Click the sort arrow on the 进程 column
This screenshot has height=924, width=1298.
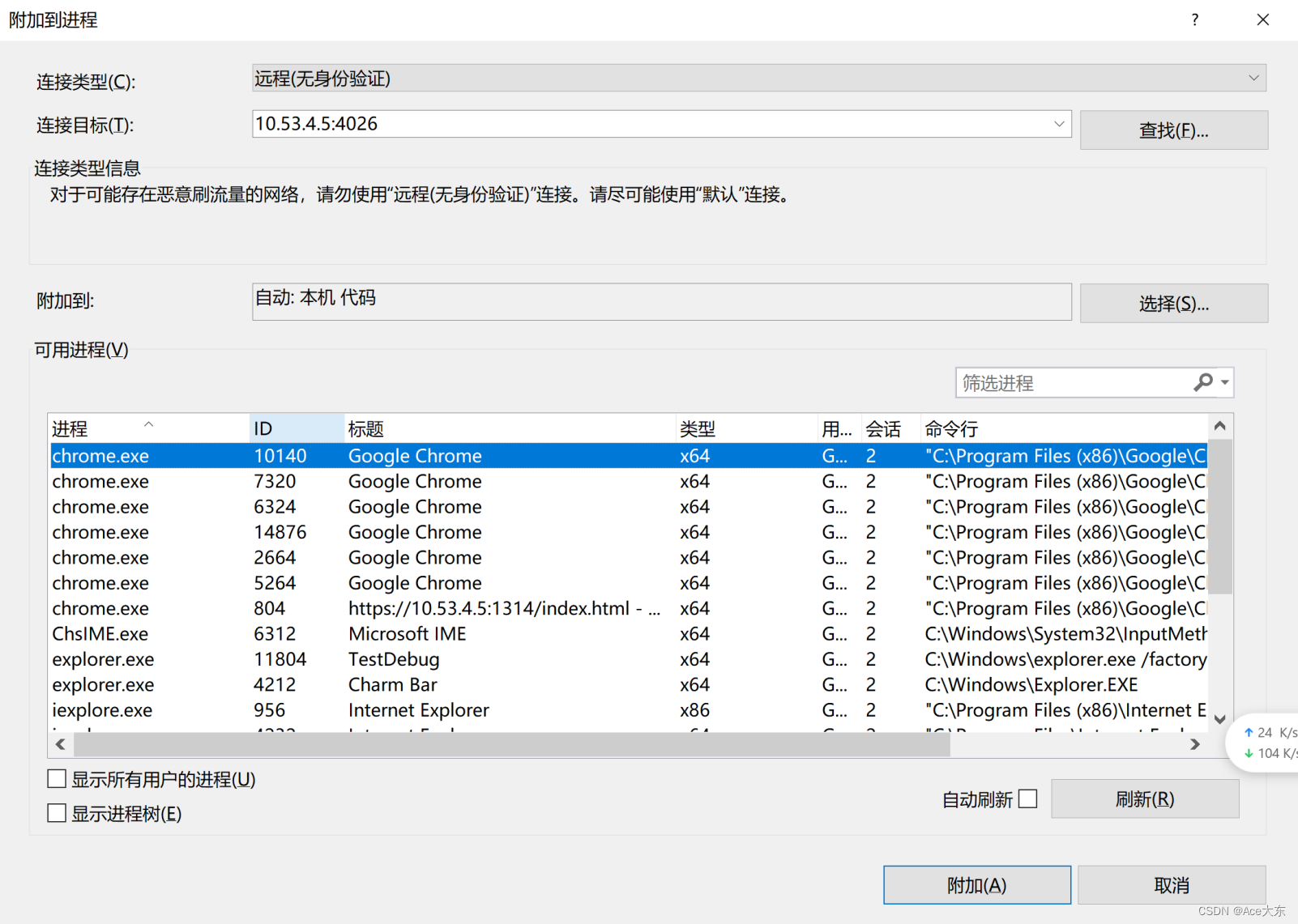click(x=149, y=423)
